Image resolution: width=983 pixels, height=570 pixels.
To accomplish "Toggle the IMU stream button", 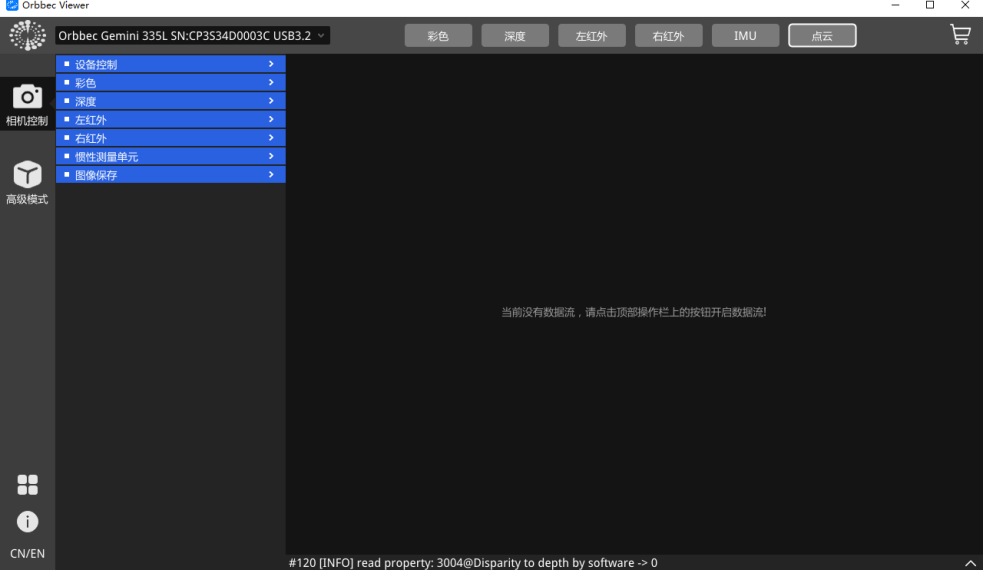I will click(x=745, y=36).
